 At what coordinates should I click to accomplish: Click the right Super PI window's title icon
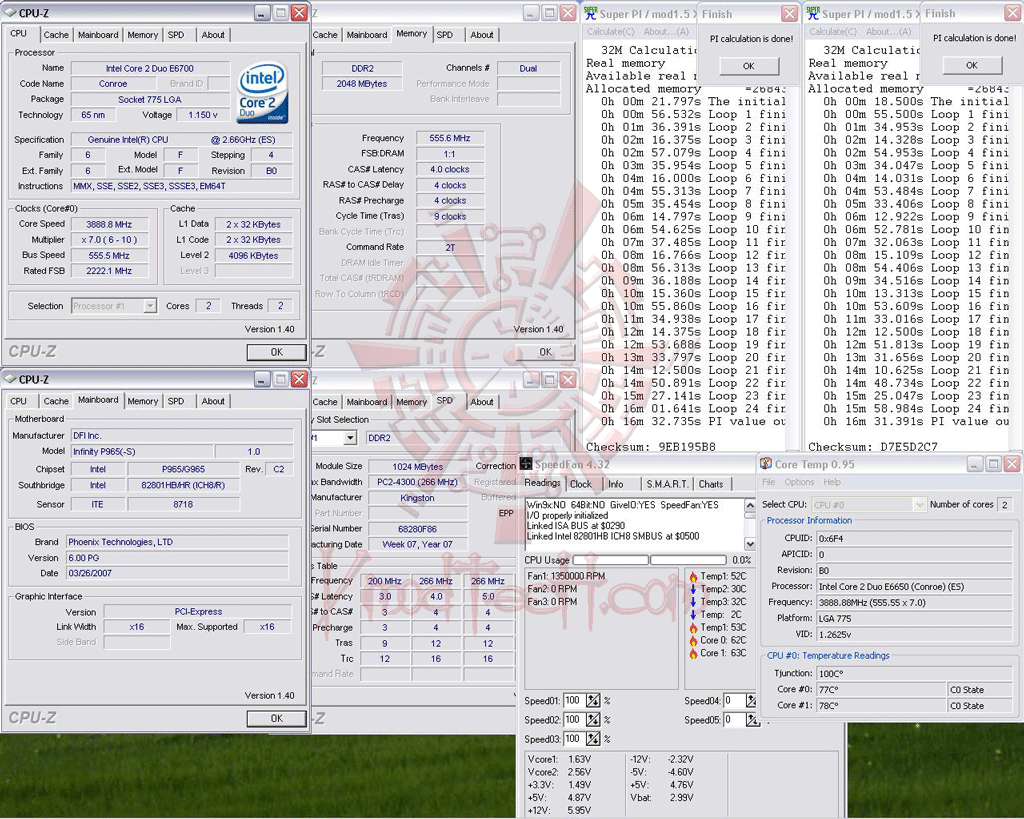click(812, 13)
